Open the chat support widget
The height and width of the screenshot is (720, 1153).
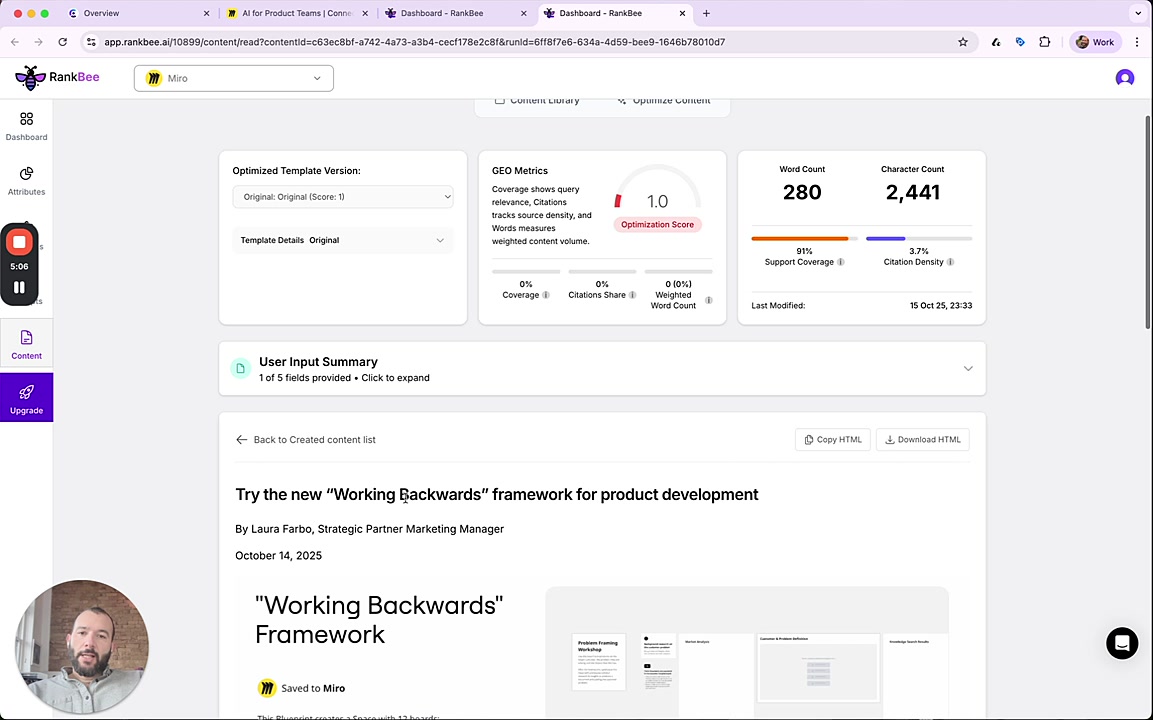coord(1122,643)
